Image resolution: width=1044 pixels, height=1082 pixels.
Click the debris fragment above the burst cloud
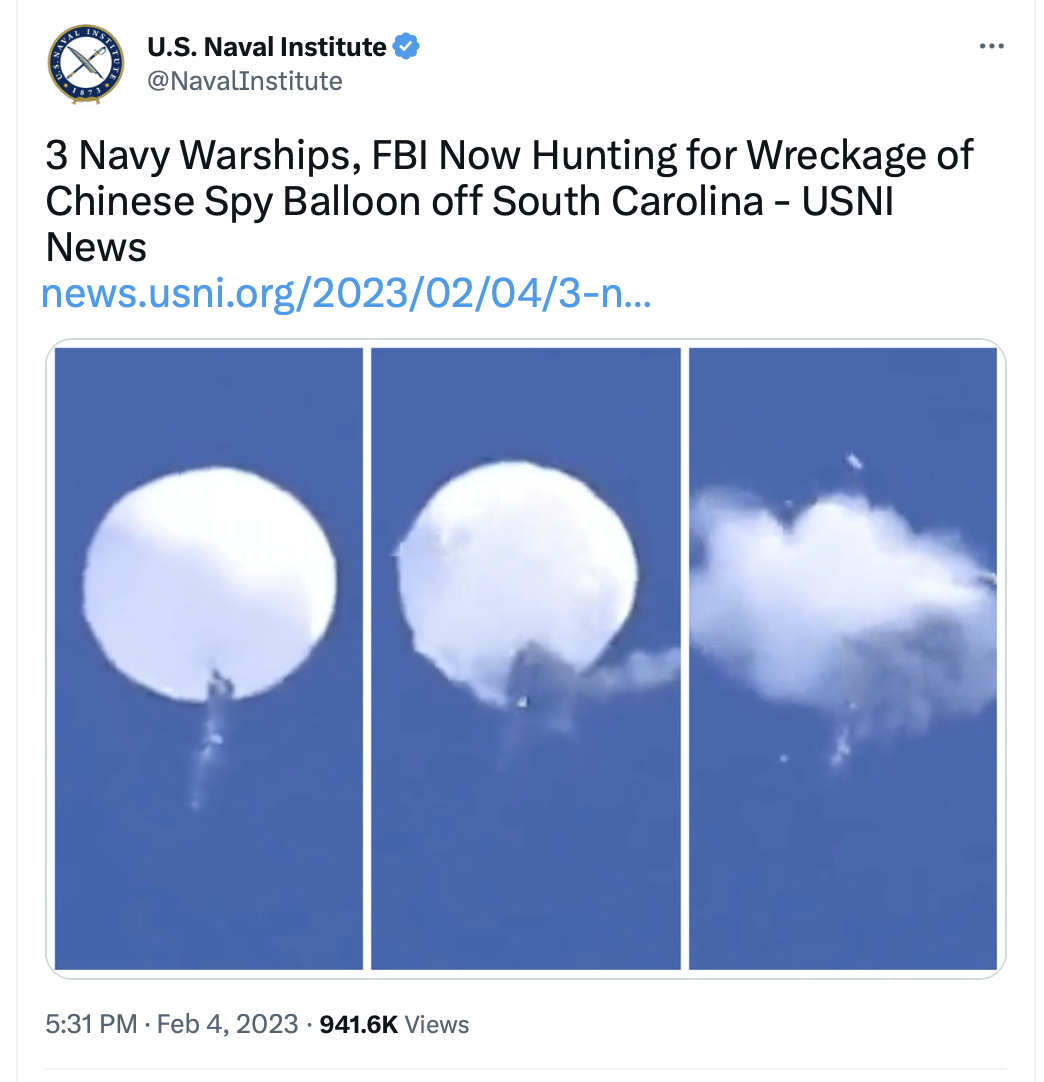[x=854, y=461]
